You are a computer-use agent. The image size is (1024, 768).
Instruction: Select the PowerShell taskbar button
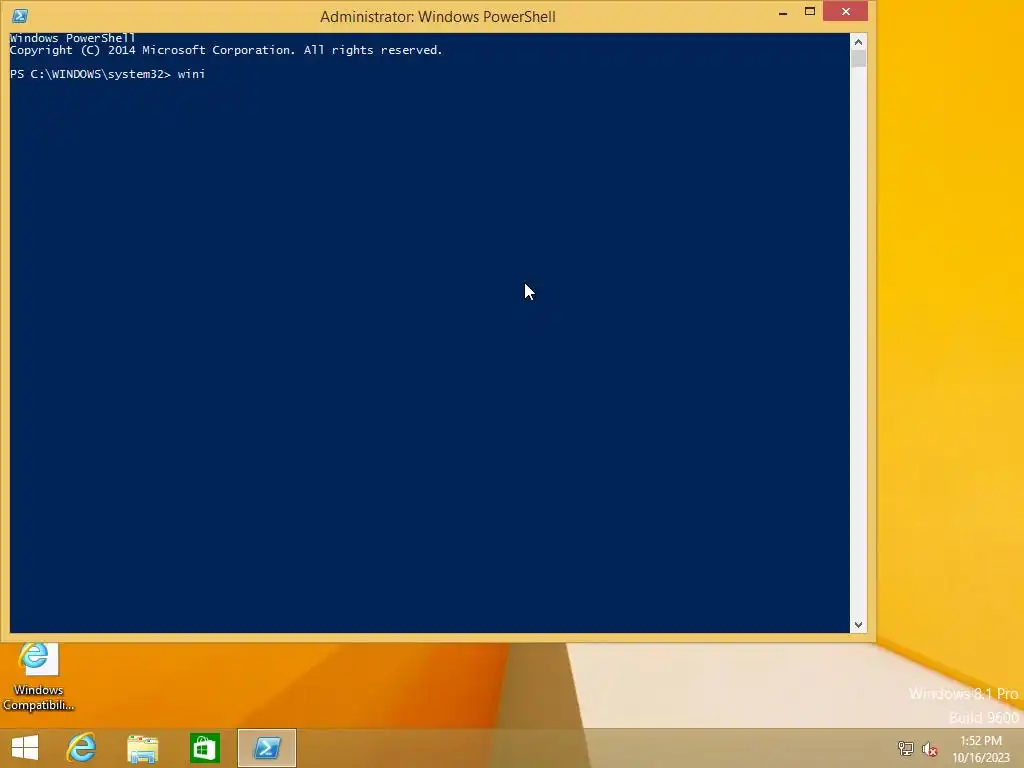coord(266,748)
